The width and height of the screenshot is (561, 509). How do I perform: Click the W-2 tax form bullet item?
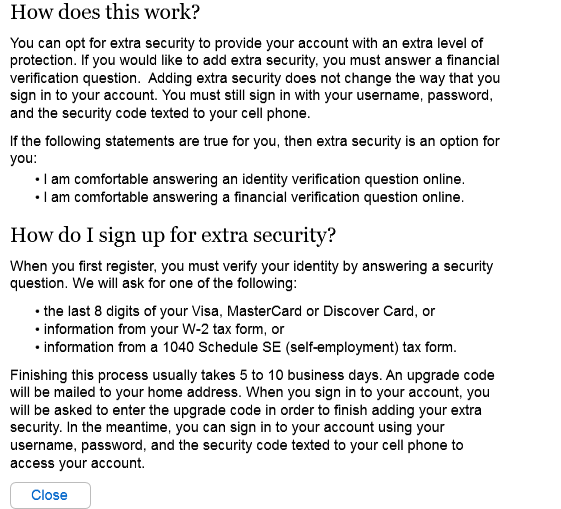coord(160,329)
